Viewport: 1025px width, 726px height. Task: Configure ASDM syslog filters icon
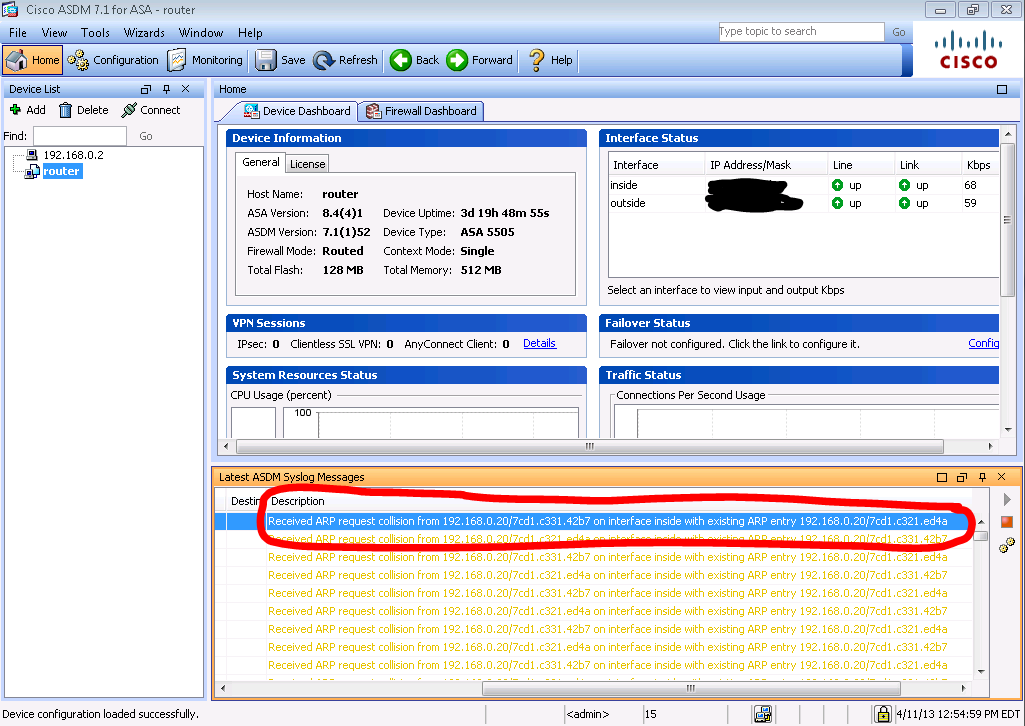pos(1007,545)
